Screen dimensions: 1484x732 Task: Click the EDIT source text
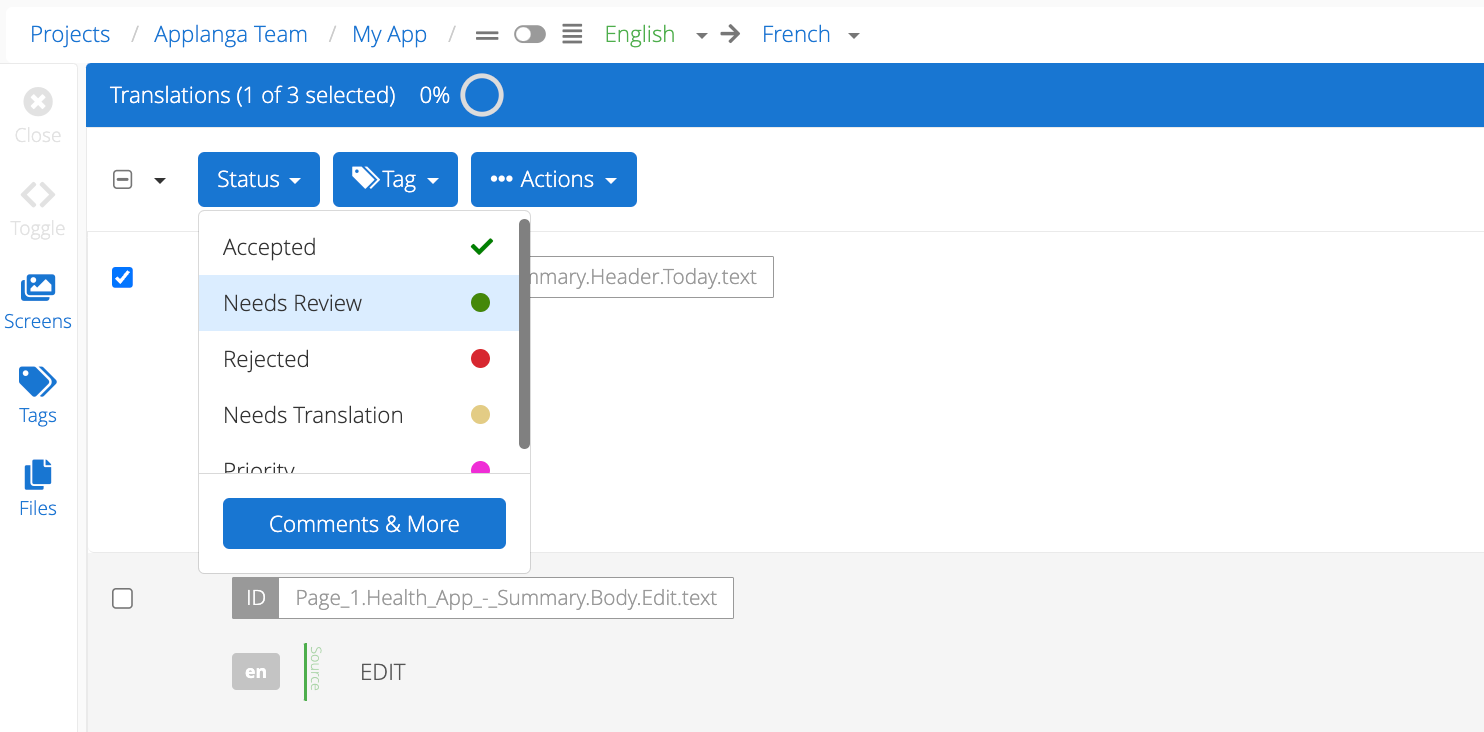(x=383, y=672)
